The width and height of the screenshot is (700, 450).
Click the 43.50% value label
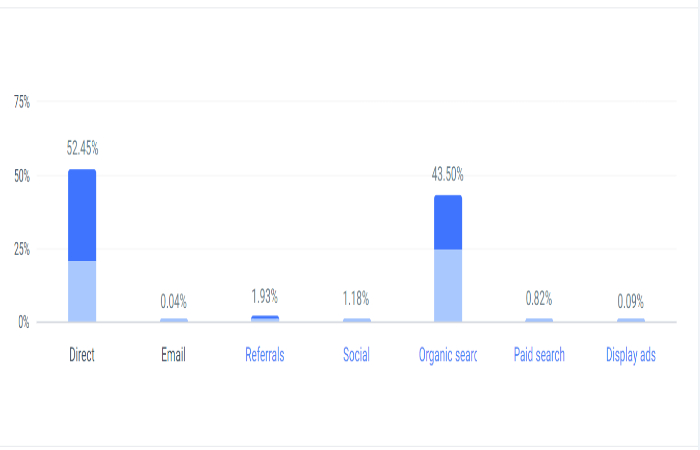point(448,175)
